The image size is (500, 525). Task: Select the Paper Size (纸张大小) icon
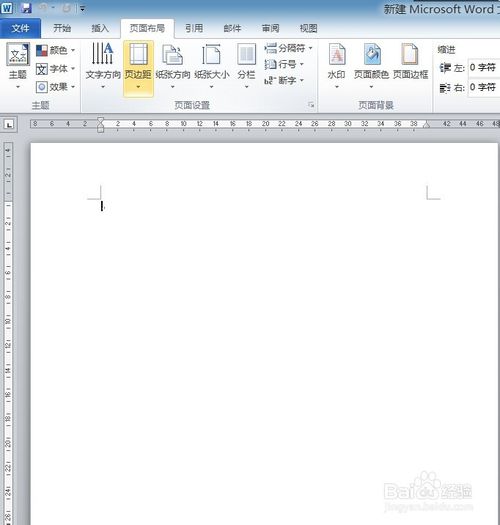(212, 66)
